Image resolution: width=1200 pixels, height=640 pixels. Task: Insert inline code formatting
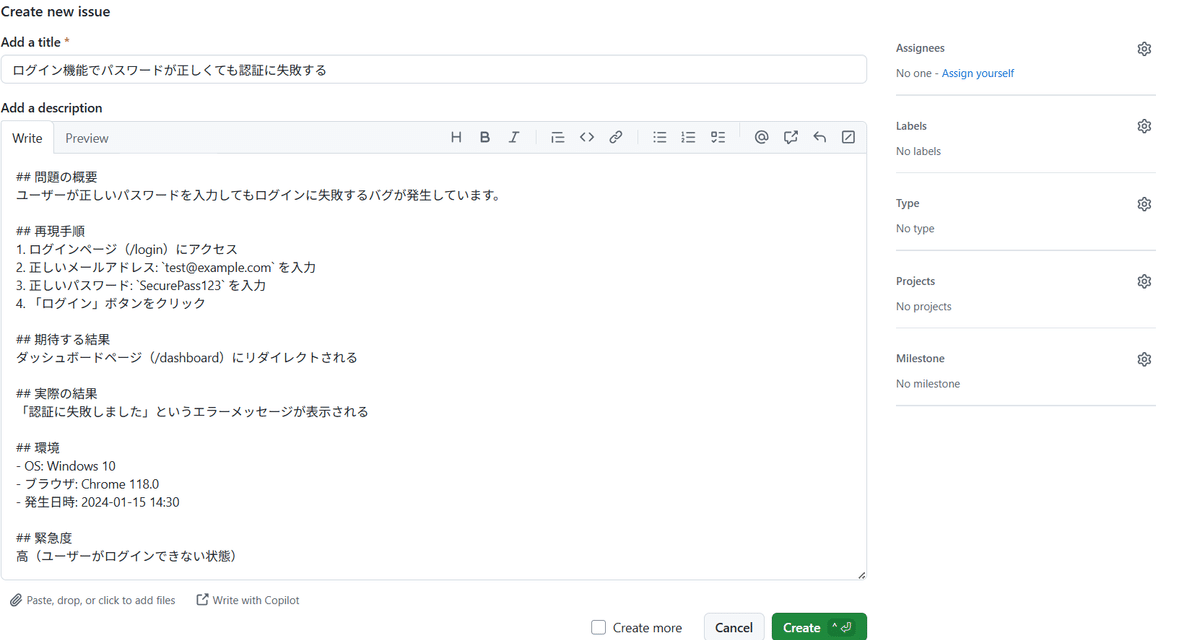tap(587, 137)
